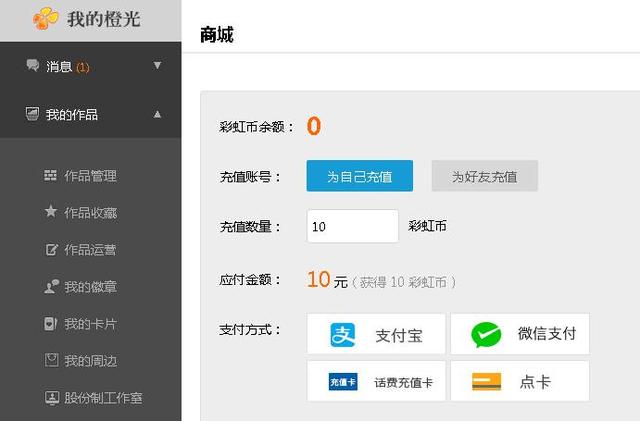Click the 我的橙光 title text
640x421 pixels.
click(104, 19)
